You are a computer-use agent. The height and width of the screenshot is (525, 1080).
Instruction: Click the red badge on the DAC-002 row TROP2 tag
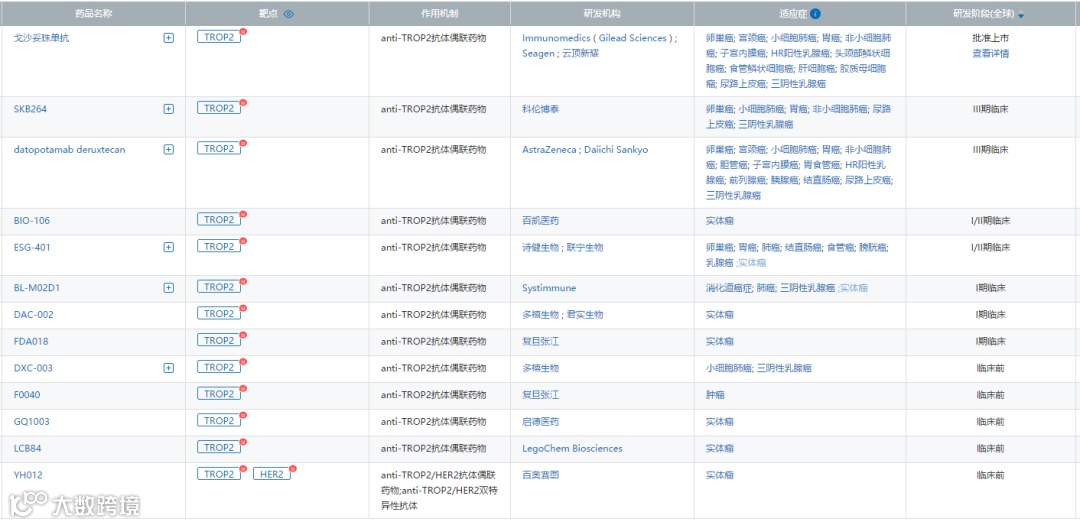242,309
